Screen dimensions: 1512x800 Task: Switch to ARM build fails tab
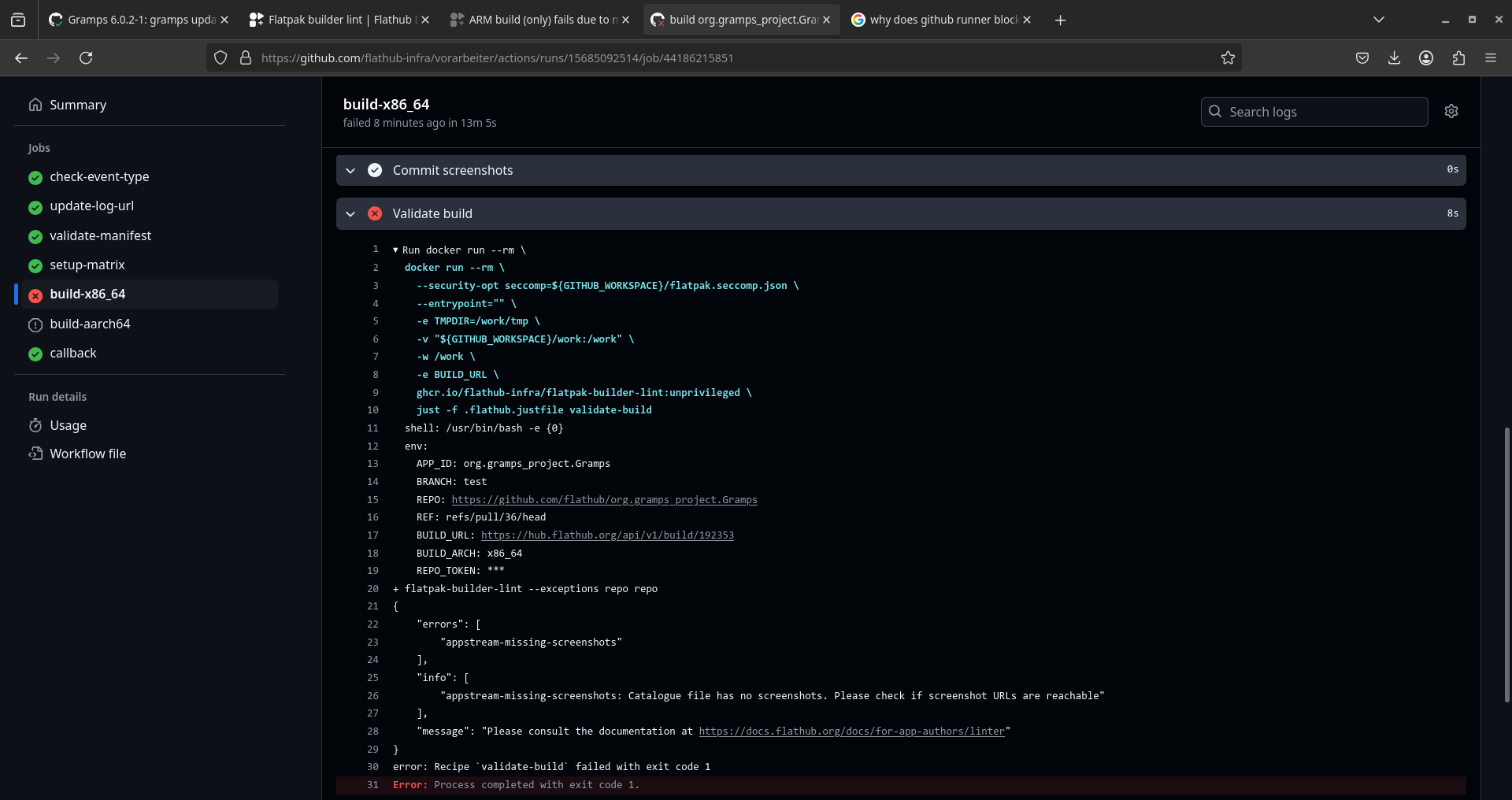[x=539, y=20]
